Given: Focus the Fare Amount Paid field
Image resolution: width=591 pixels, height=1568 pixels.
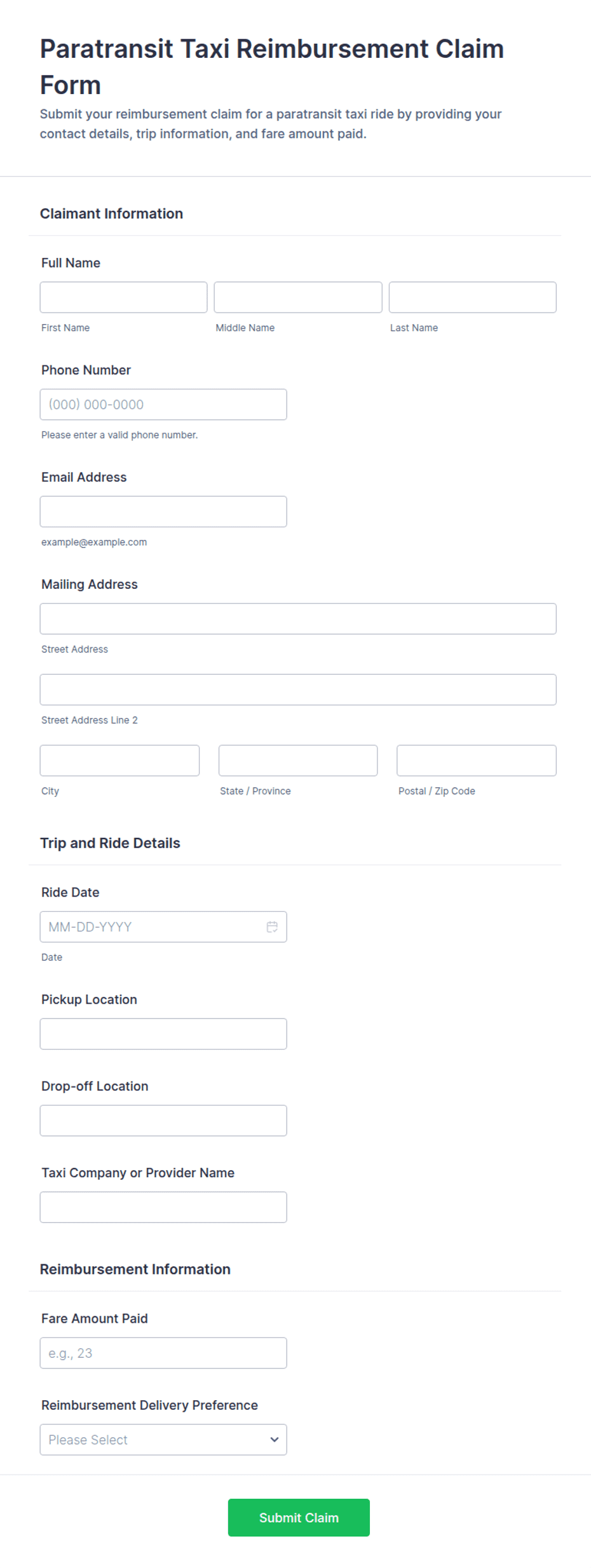Looking at the screenshot, I should [x=163, y=1353].
